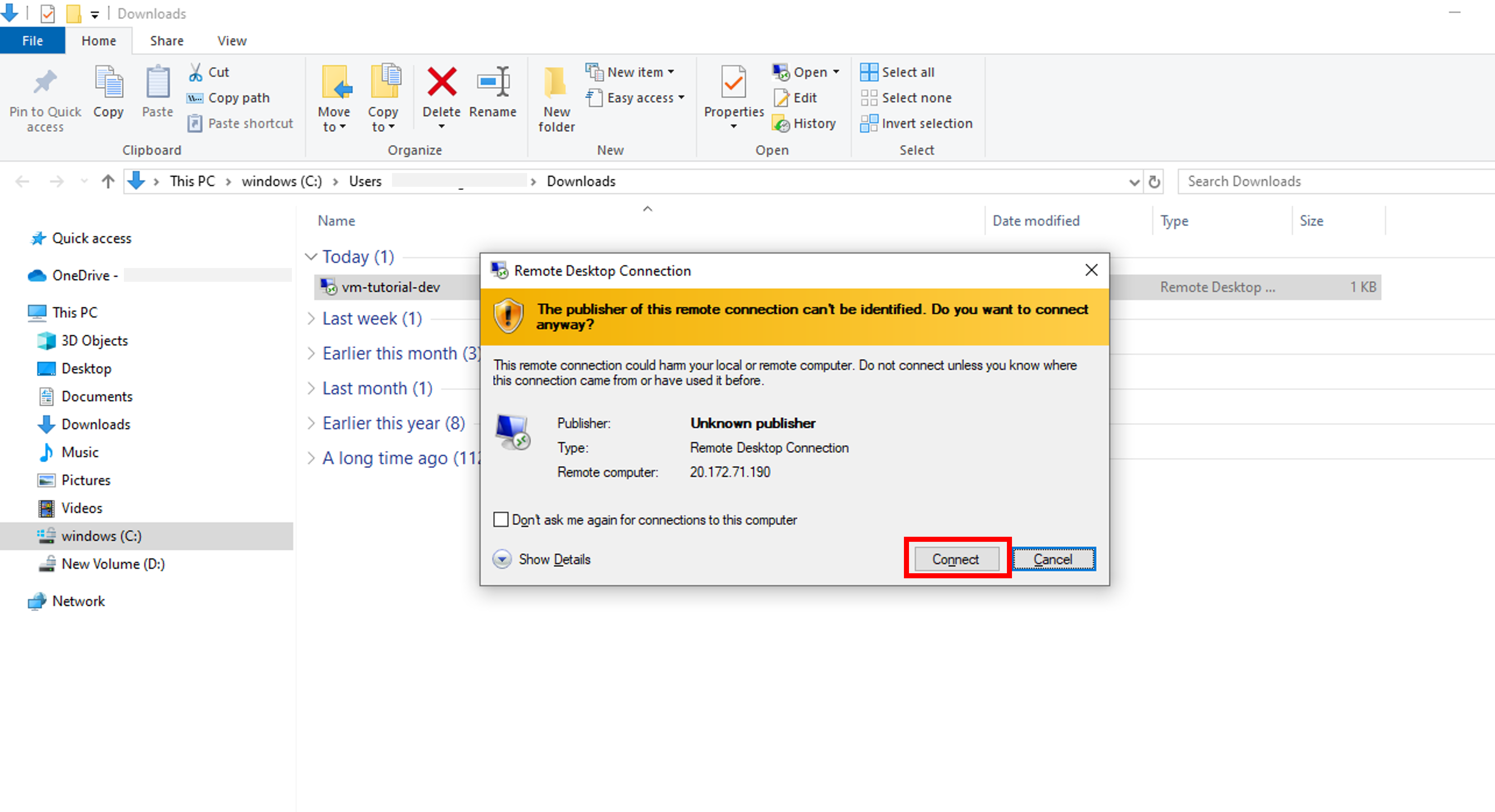Viewport: 1495px width, 812px height.
Task: Click the up-arrow parent folder icon
Action: coord(108,182)
